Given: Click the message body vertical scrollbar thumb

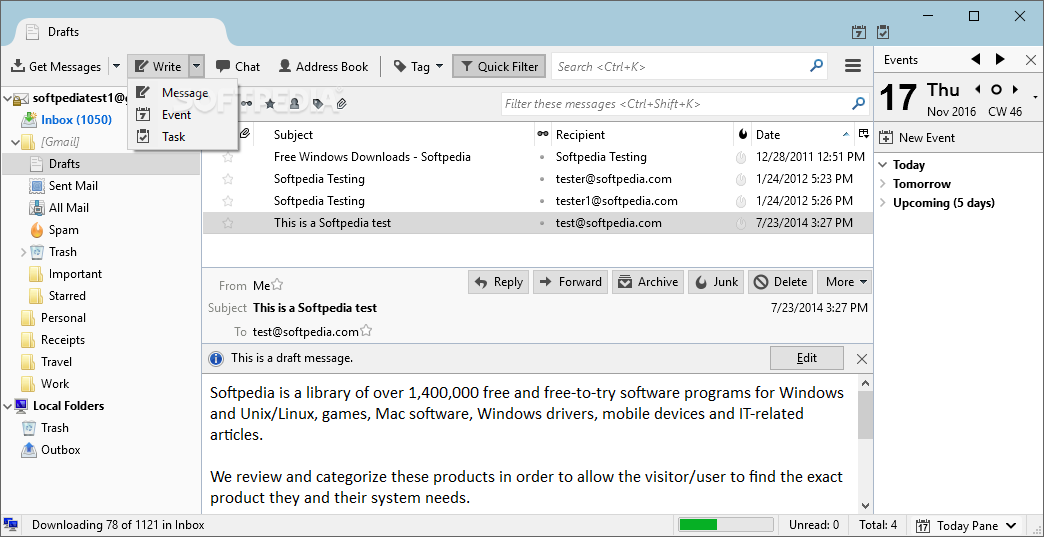Looking at the screenshot, I should click(x=865, y=415).
